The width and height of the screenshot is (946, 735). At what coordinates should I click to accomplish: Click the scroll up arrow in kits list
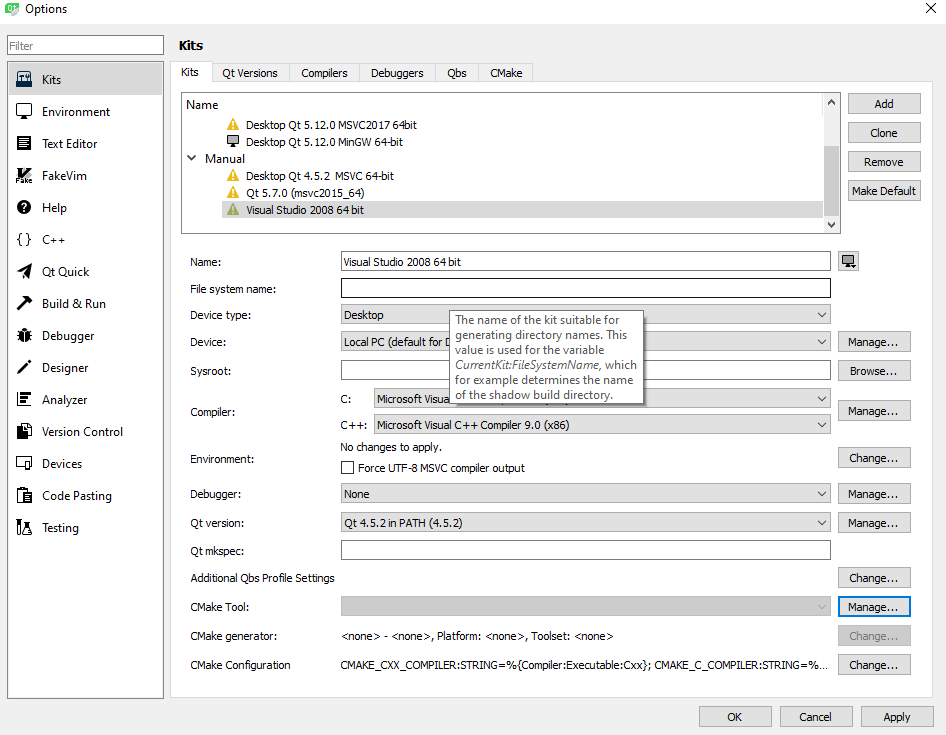[831, 102]
